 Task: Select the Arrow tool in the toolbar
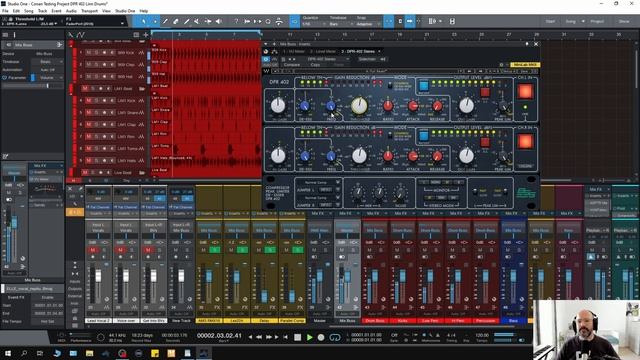(x=144, y=21)
